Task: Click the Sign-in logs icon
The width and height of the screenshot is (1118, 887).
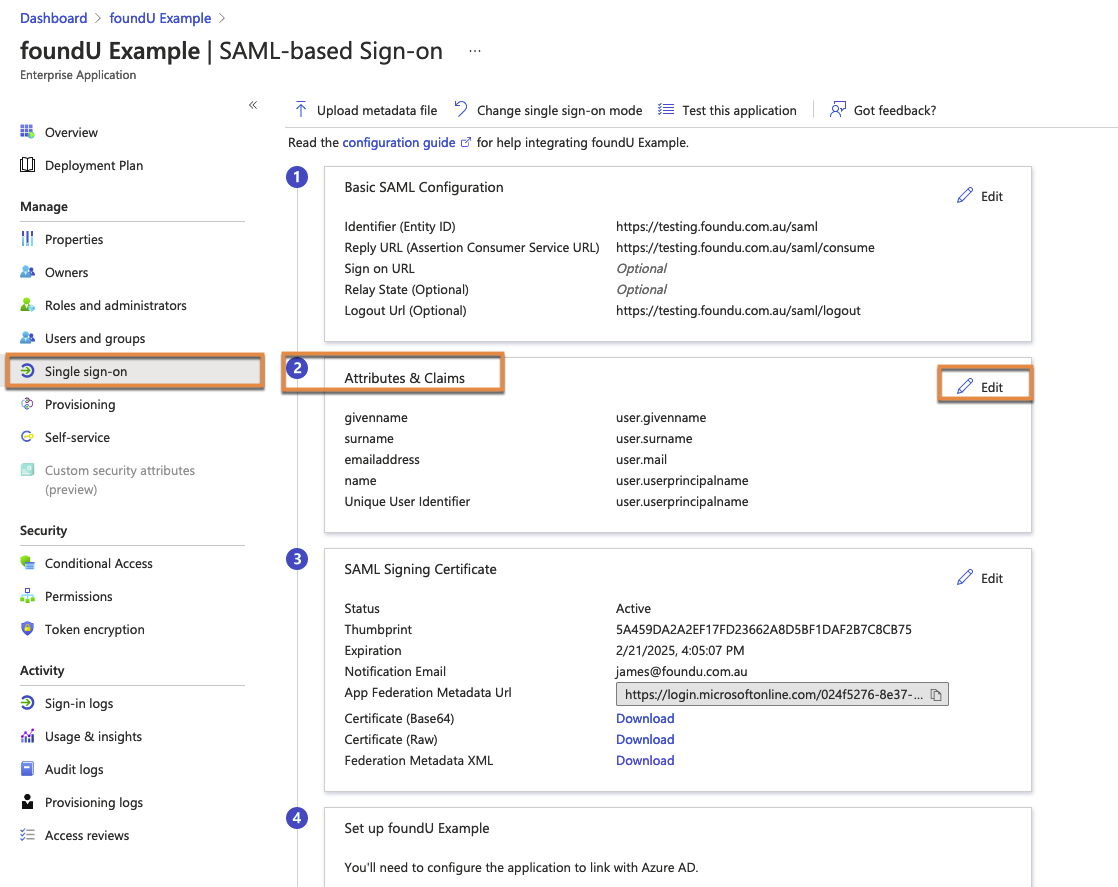Action: (27, 703)
